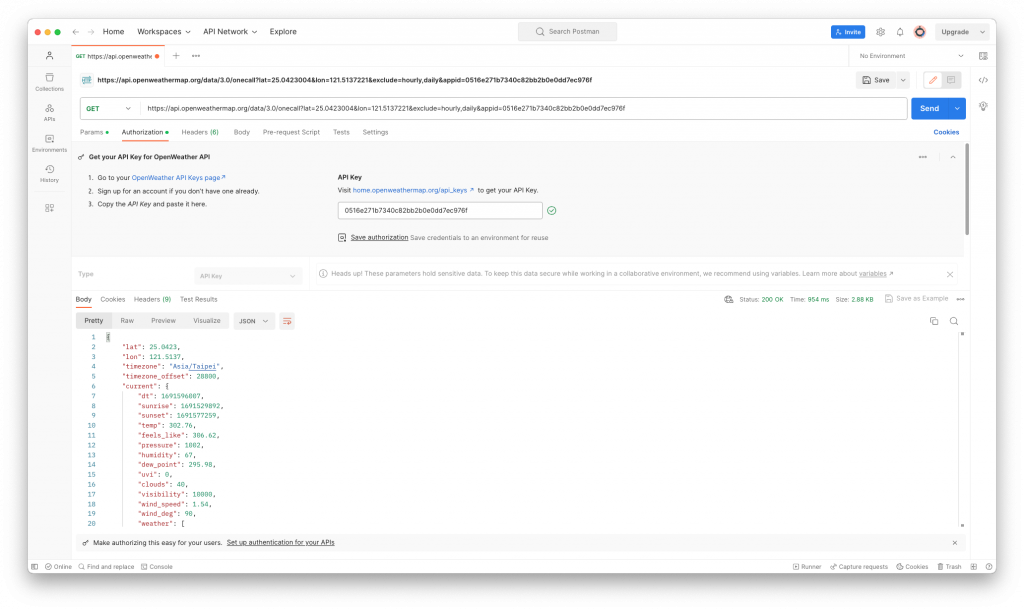Image resolution: width=1024 pixels, height=610 pixels.
Task: Open the code snippet panel icon
Action: click(x=983, y=80)
